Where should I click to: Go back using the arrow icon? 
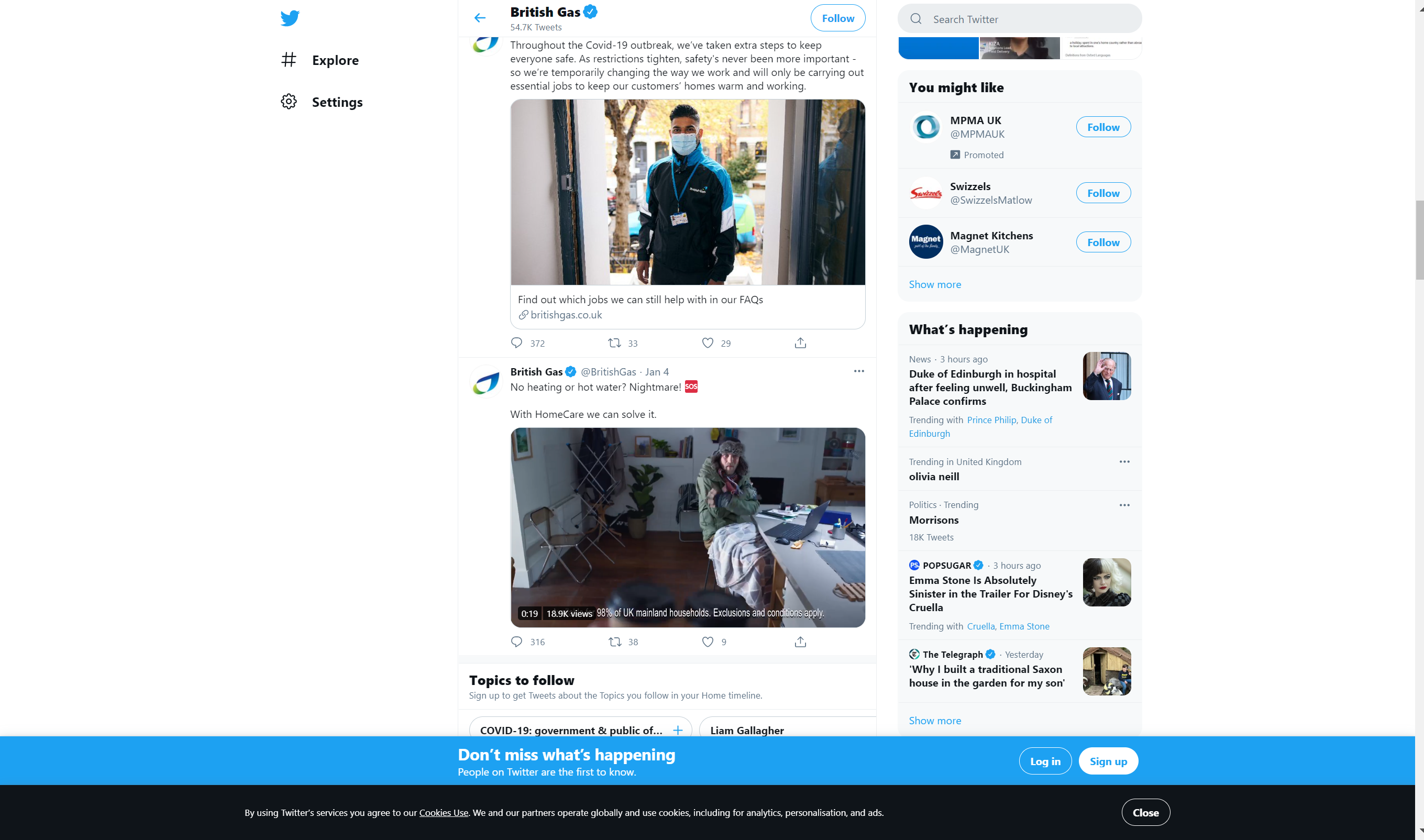479,18
